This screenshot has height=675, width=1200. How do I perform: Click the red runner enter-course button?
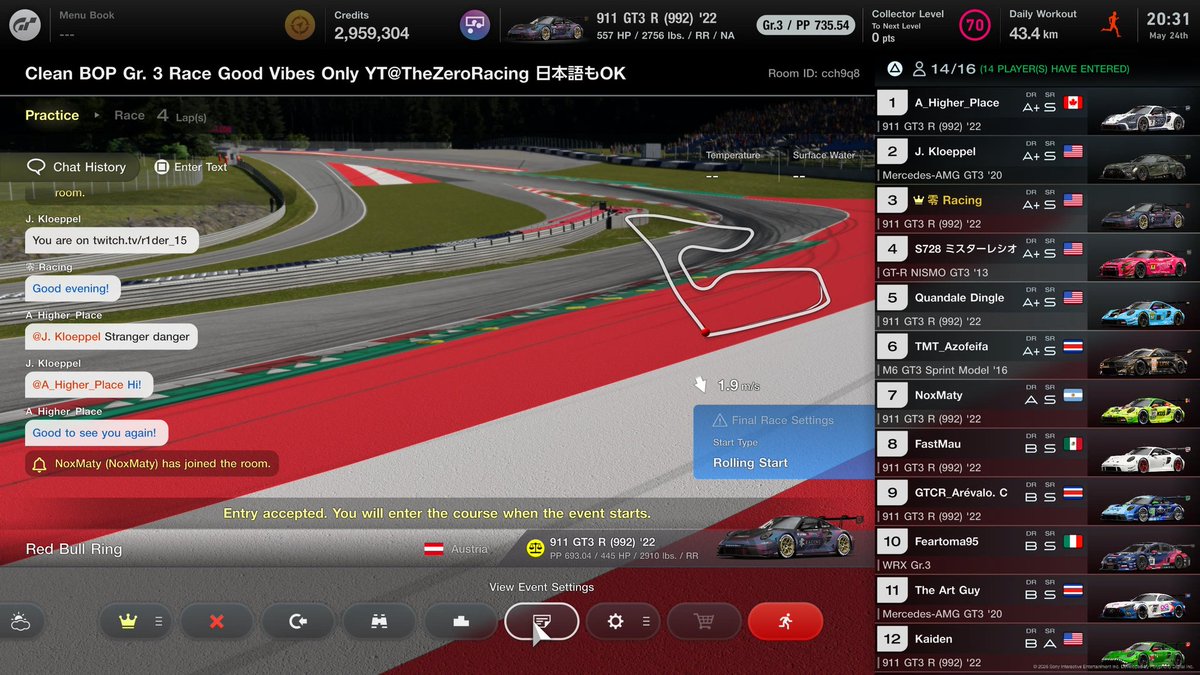coord(785,621)
